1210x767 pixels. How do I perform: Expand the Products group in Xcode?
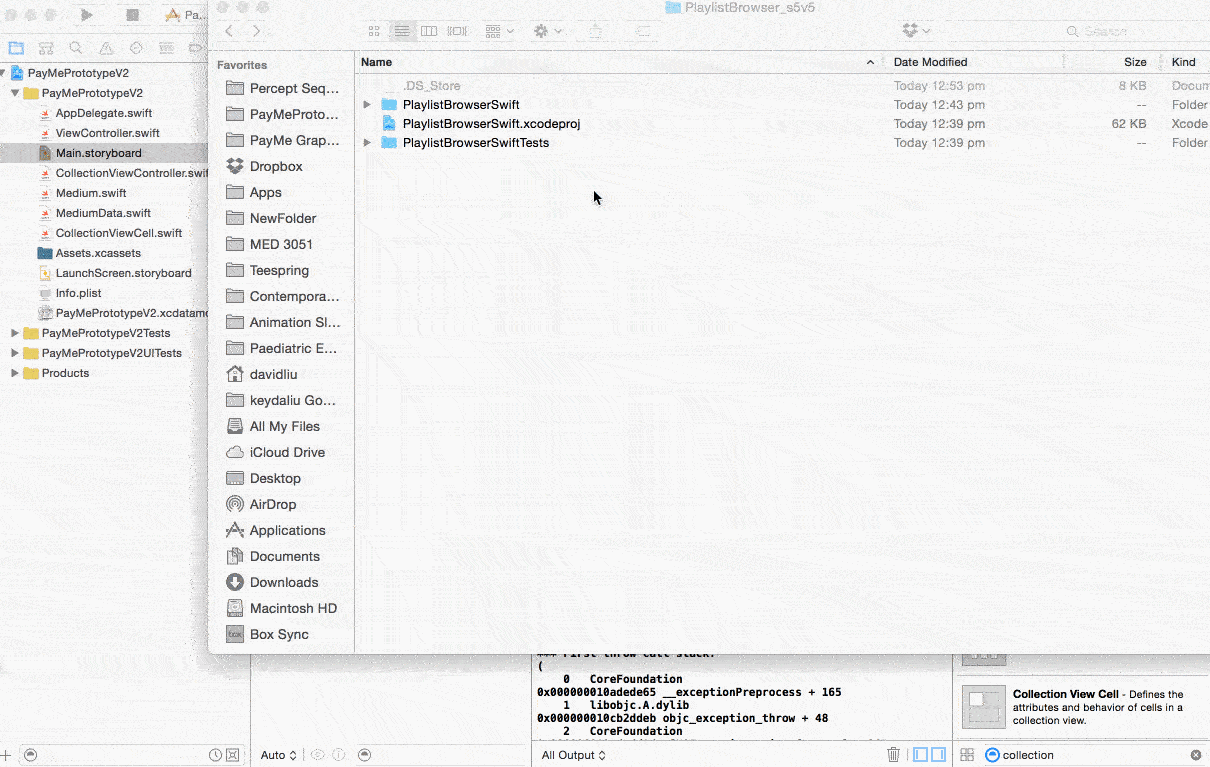click(x=15, y=373)
